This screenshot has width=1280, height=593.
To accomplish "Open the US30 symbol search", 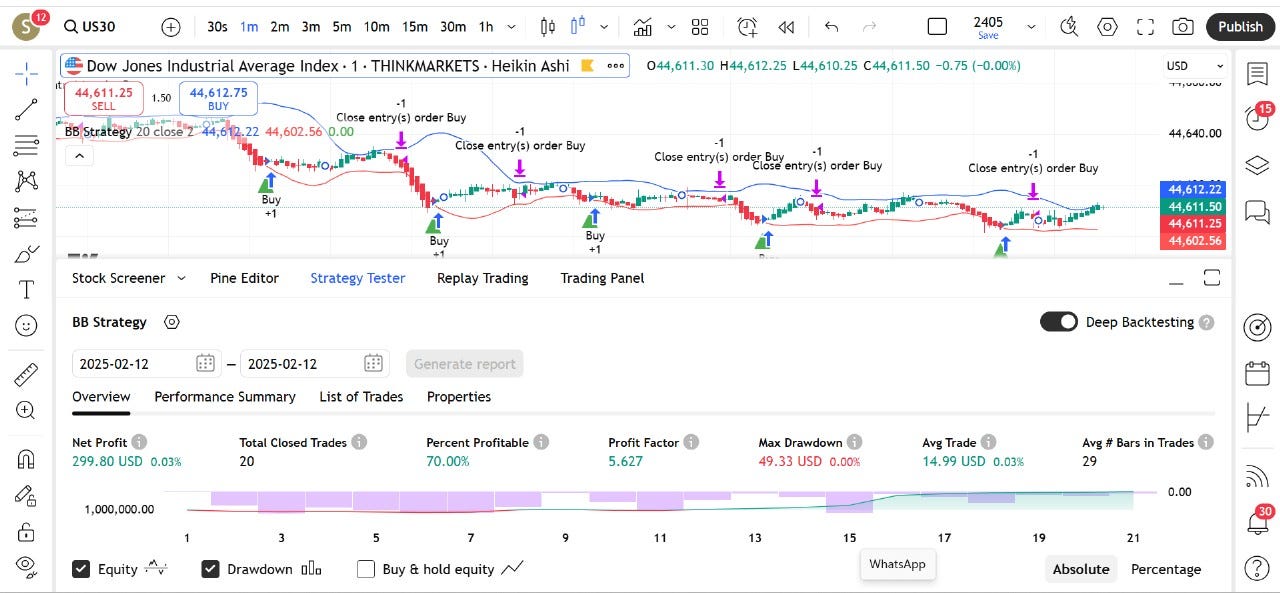I will tap(90, 27).
